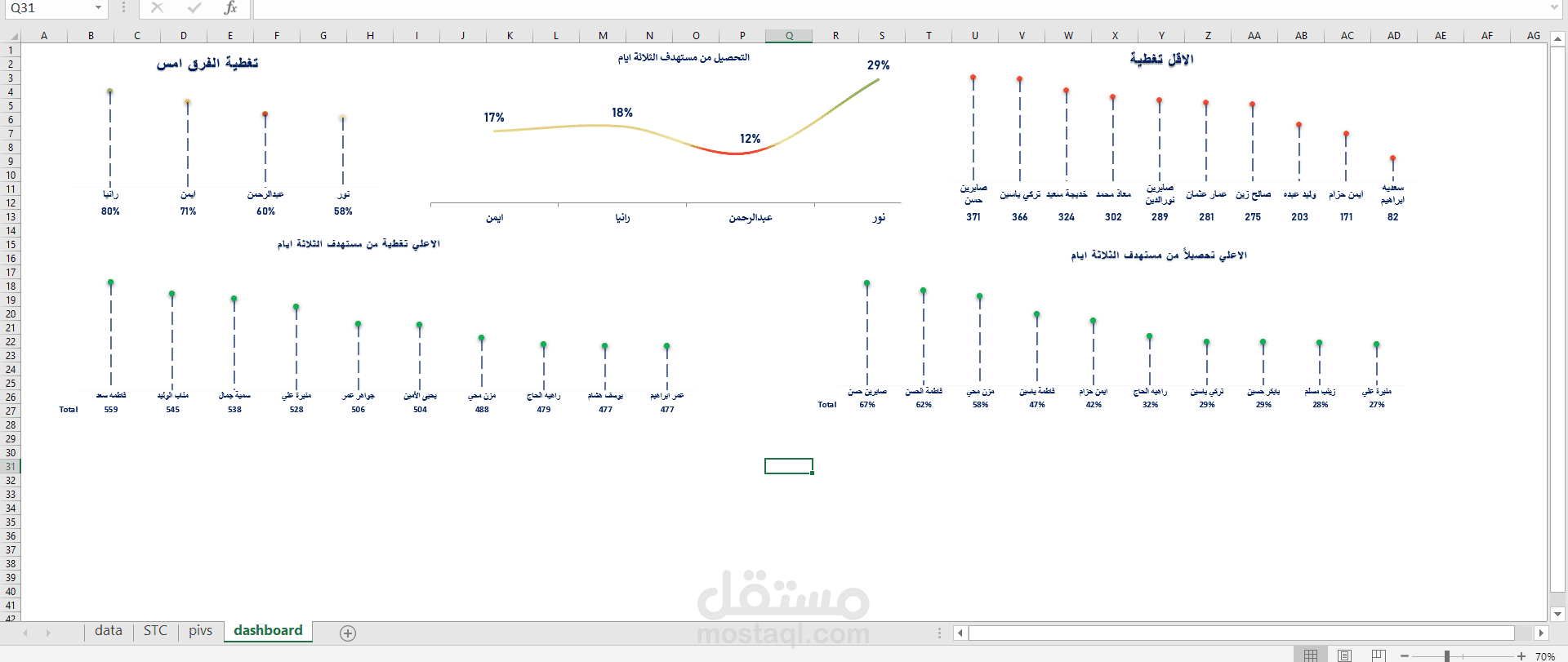This screenshot has width=1568, height=662.
Task: Select title الاعلي تحصيلاً من مستهدف الثلاثة ايام
Action: click(1159, 255)
